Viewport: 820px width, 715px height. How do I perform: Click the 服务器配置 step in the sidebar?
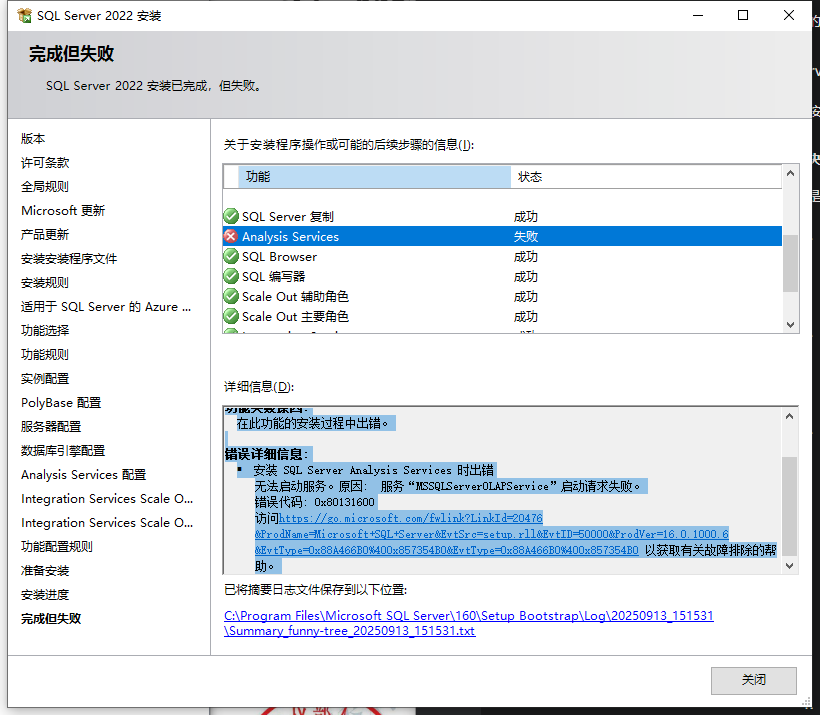click(x=51, y=427)
